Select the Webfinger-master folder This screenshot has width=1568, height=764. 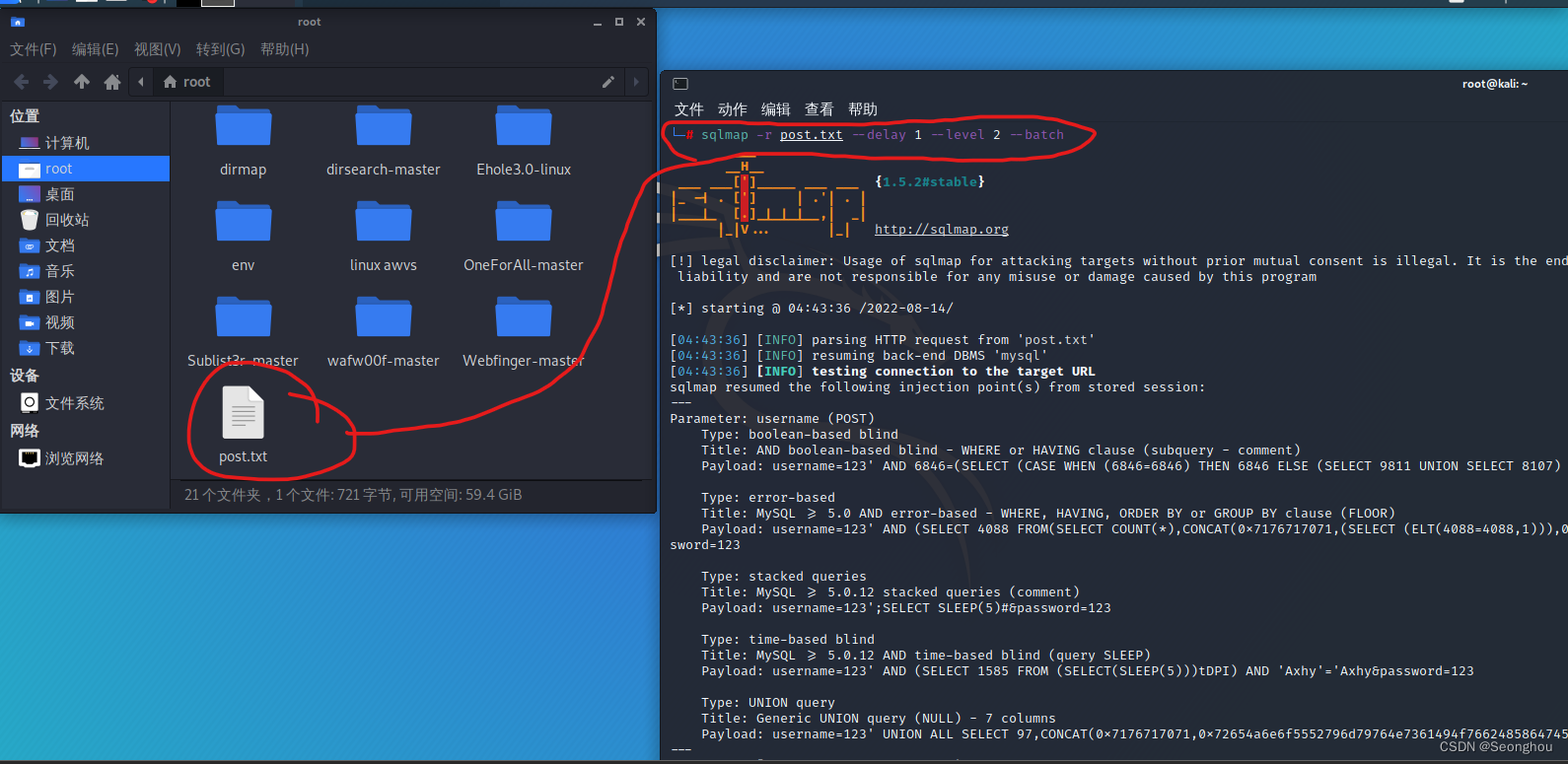tap(524, 332)
